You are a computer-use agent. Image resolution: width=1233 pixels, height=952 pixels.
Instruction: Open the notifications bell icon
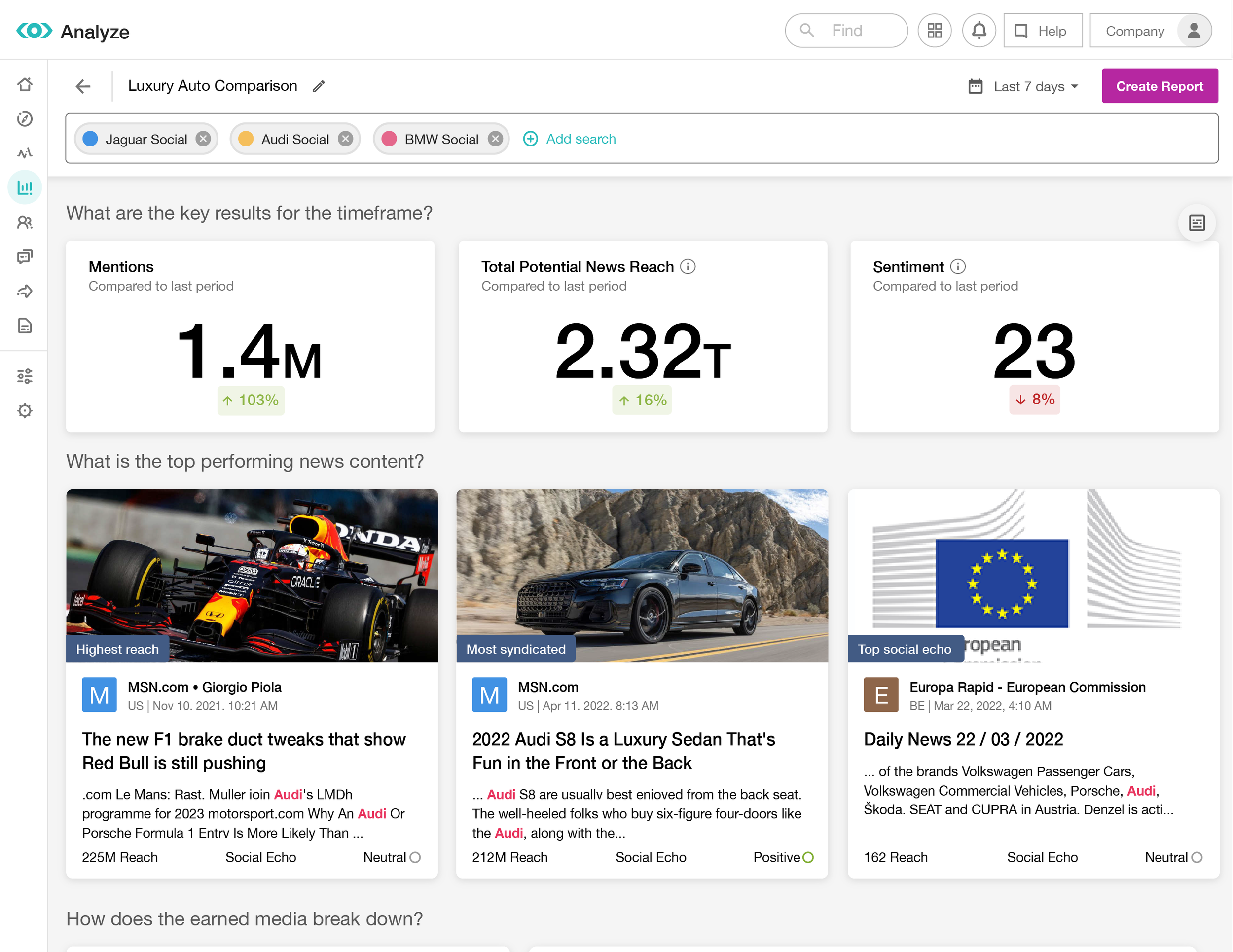(979, 31)
